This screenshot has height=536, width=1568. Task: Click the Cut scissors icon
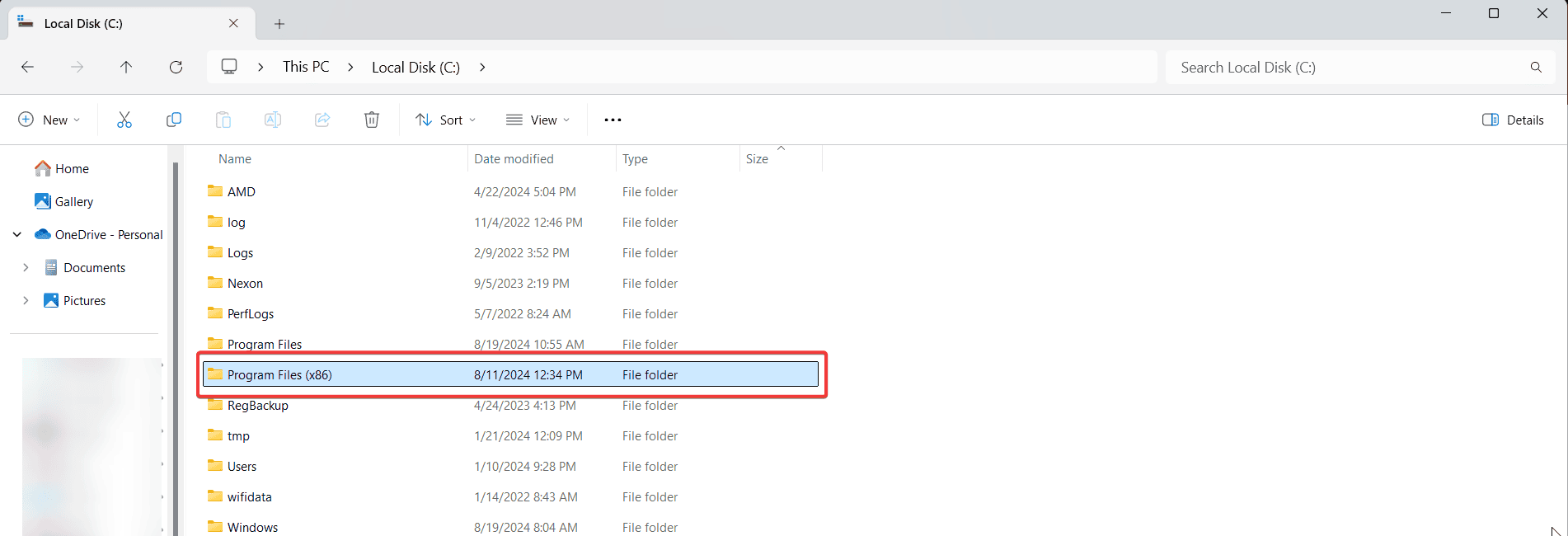(x=124, y=120)
